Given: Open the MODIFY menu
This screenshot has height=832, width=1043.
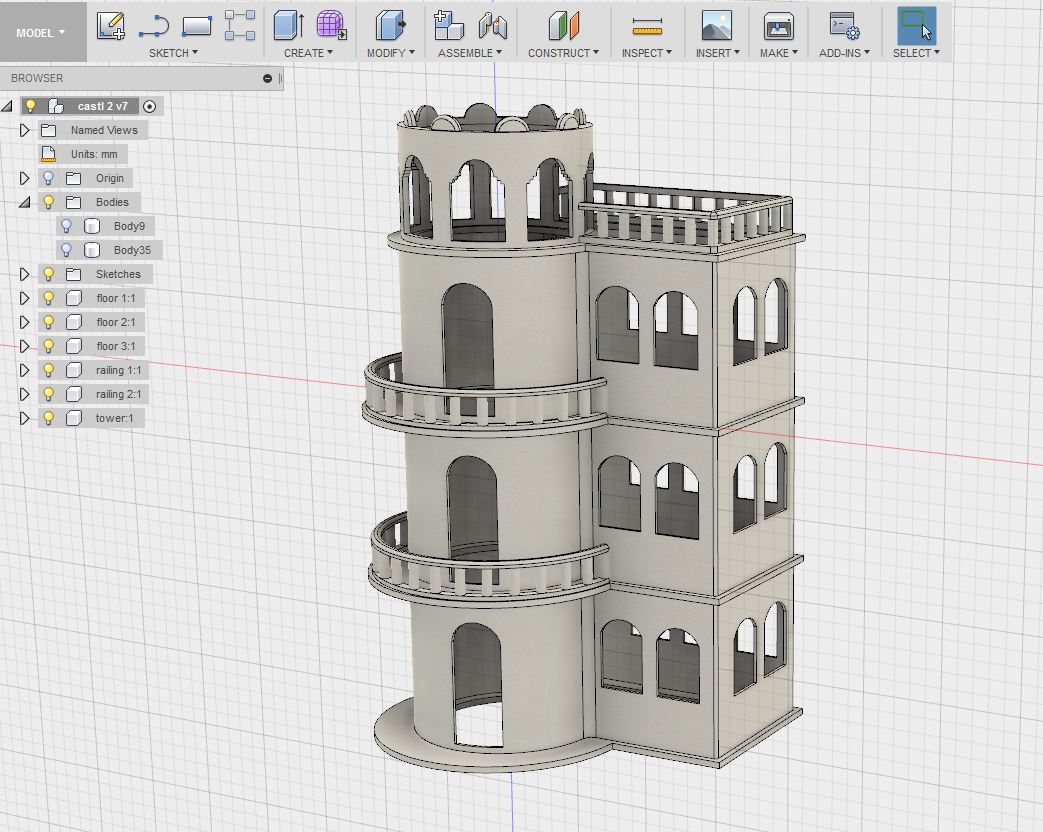Looking at the screenshot, I should [390, 53].
